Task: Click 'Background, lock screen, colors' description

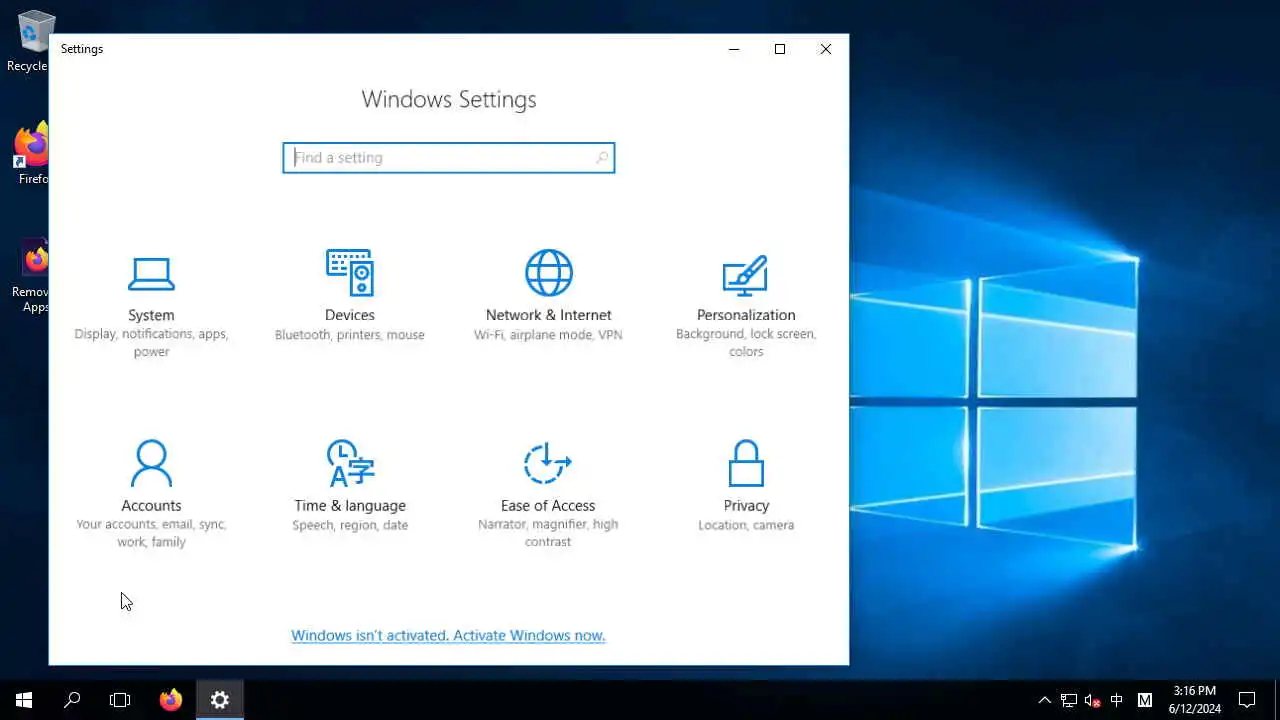Action: coord(746,343)
